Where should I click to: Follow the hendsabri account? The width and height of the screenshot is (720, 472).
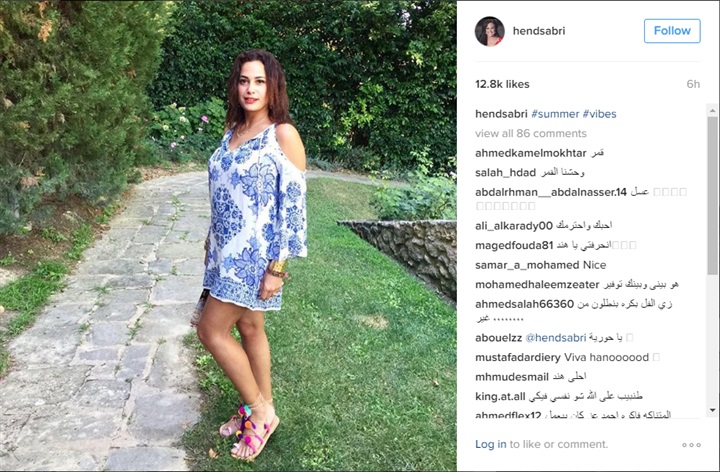pyautogui.click(x=672, y=31)
